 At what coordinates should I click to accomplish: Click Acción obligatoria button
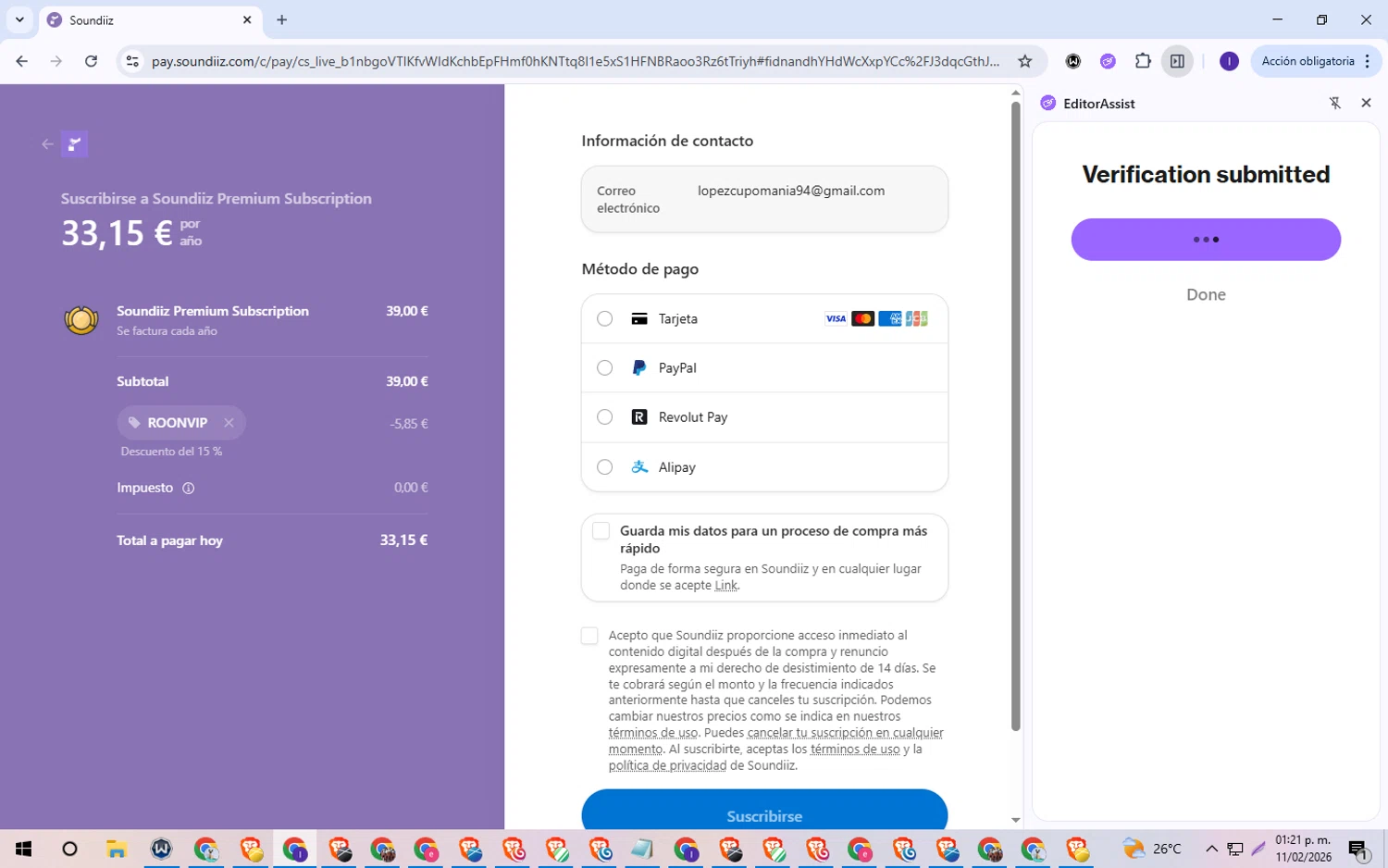coord(1307,61)
